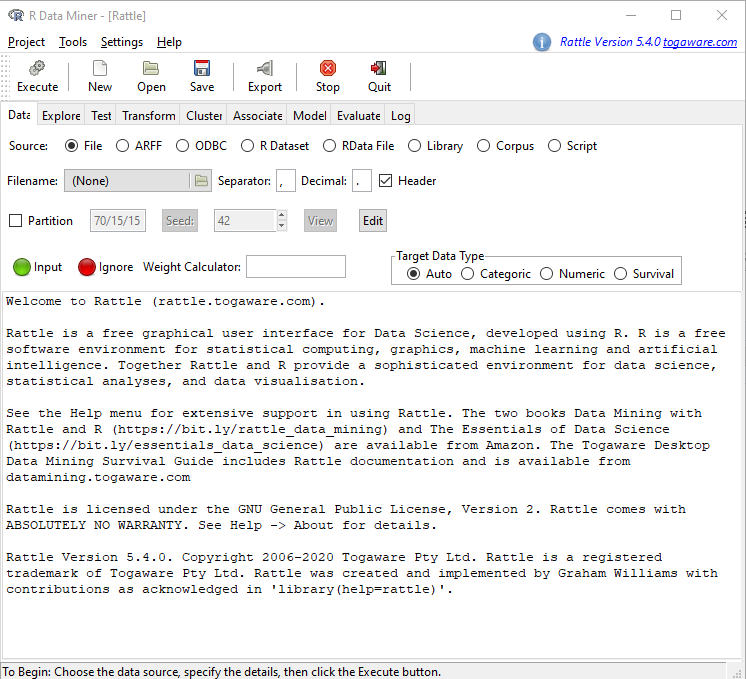
Task: Click the Rattle Version 5.4.0 text
Action: coord(610,42)
